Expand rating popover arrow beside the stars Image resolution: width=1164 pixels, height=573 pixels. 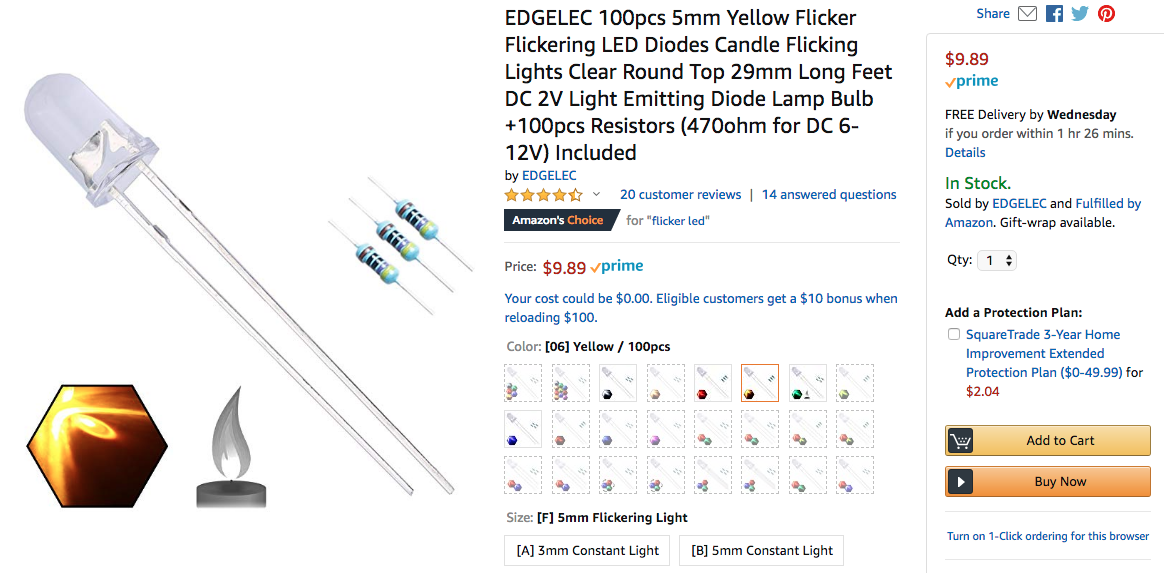(x=597, y=195)
